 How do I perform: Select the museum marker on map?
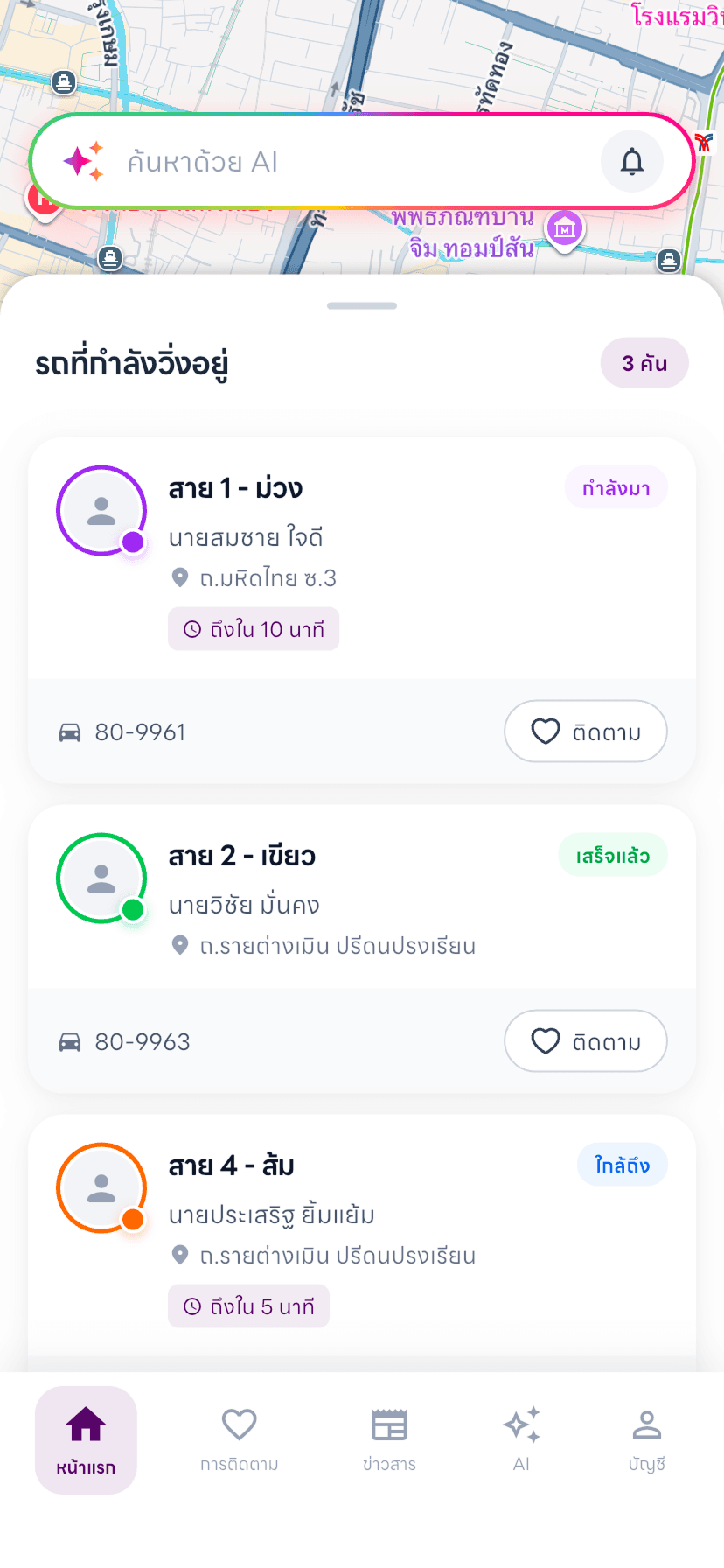565,229
